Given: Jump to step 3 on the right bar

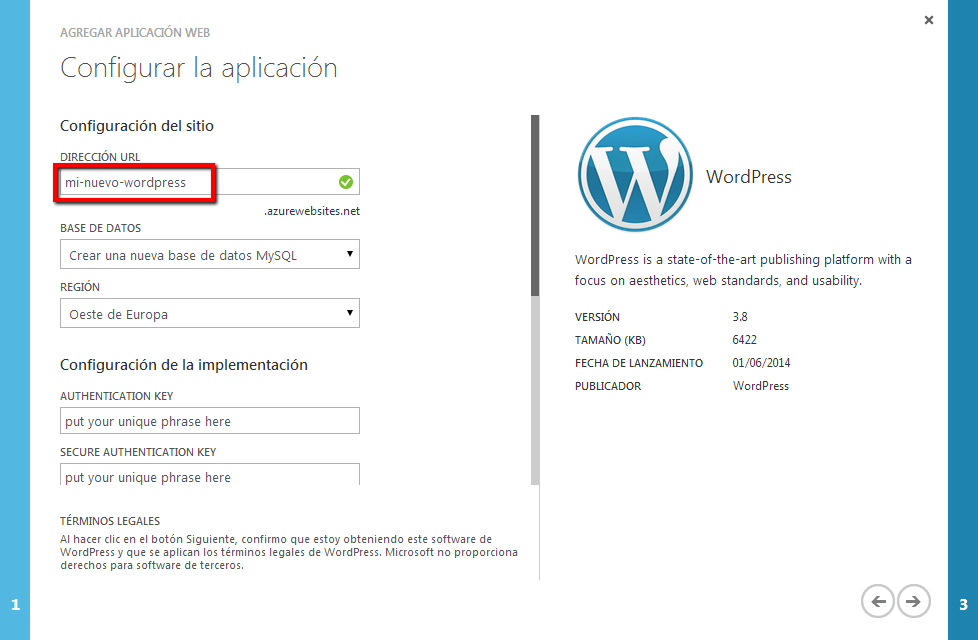Looking at the screenshot, I should click(x=962, y=604).
